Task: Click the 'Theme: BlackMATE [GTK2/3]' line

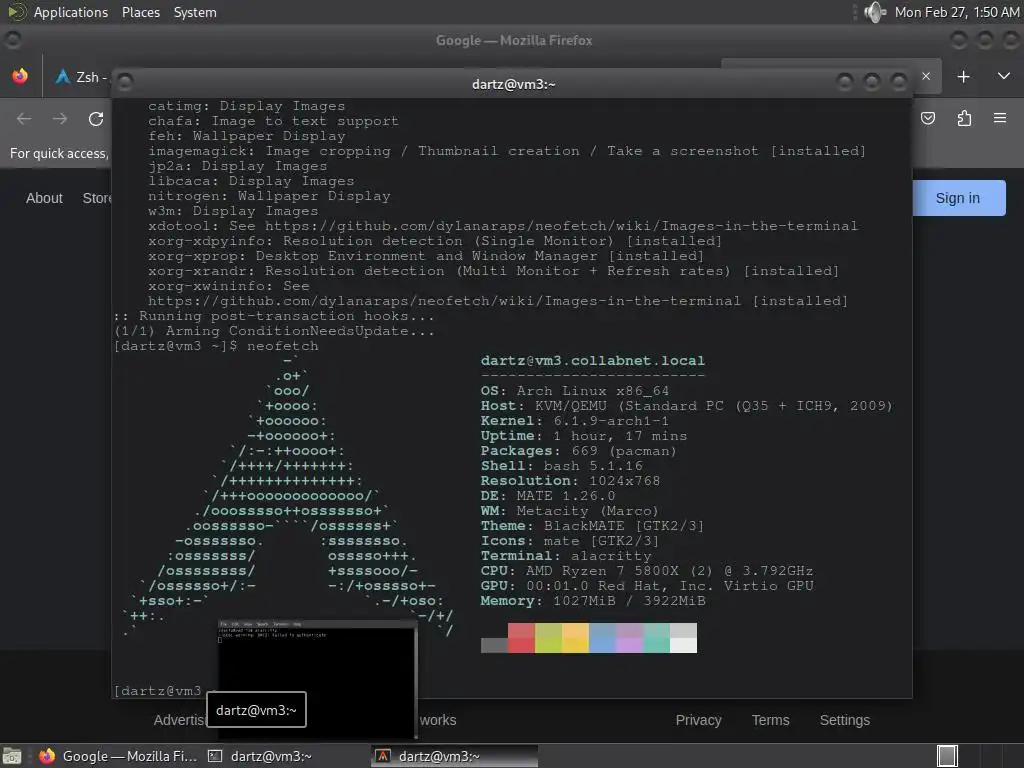Action: click(x=592, y=526)
